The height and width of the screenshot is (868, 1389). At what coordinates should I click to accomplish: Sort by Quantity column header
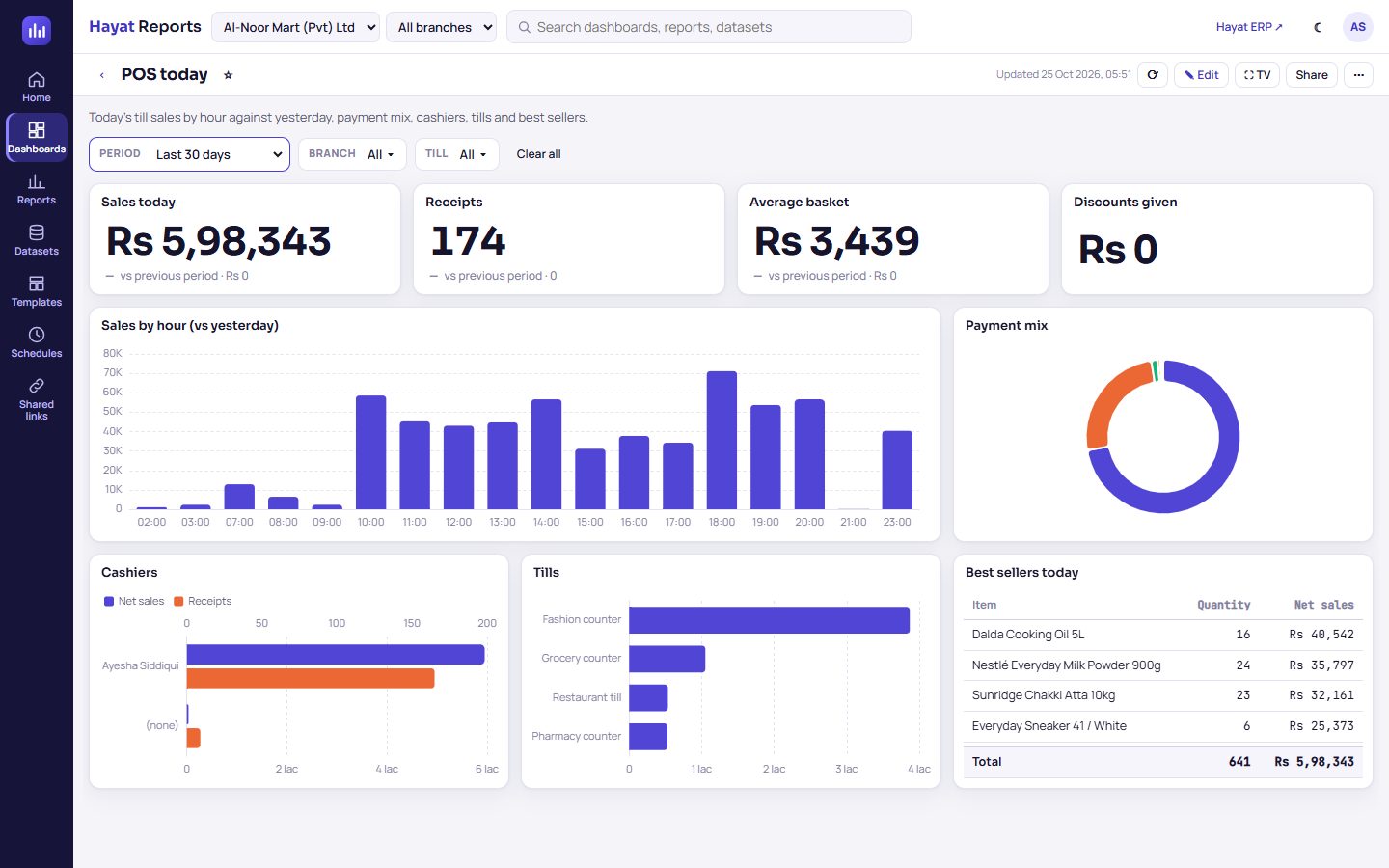click(x=1223, y=605)
